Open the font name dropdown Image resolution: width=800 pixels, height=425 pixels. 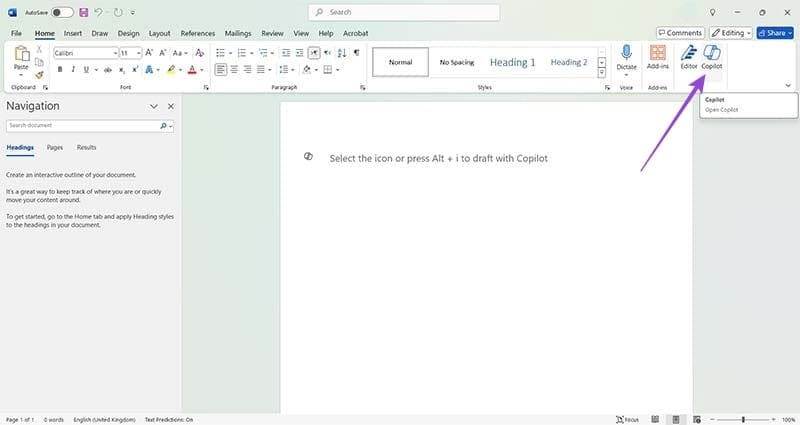(x=115, y=53)
